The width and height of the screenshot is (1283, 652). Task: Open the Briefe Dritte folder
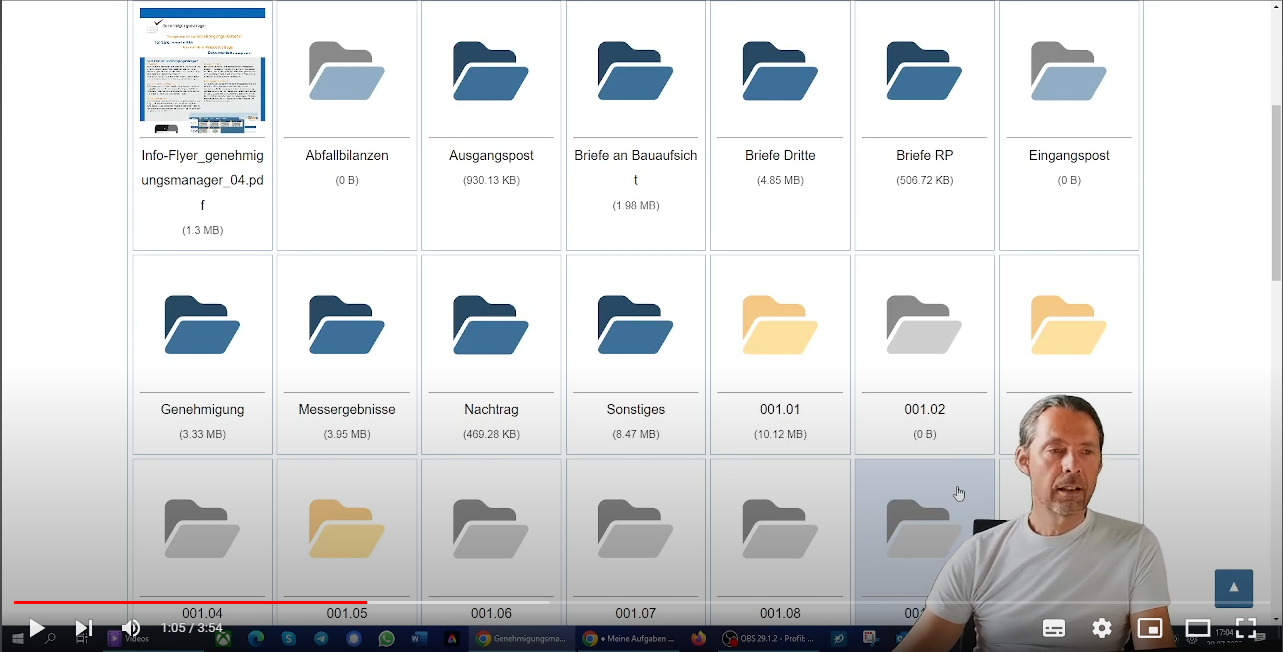point(780,71)
